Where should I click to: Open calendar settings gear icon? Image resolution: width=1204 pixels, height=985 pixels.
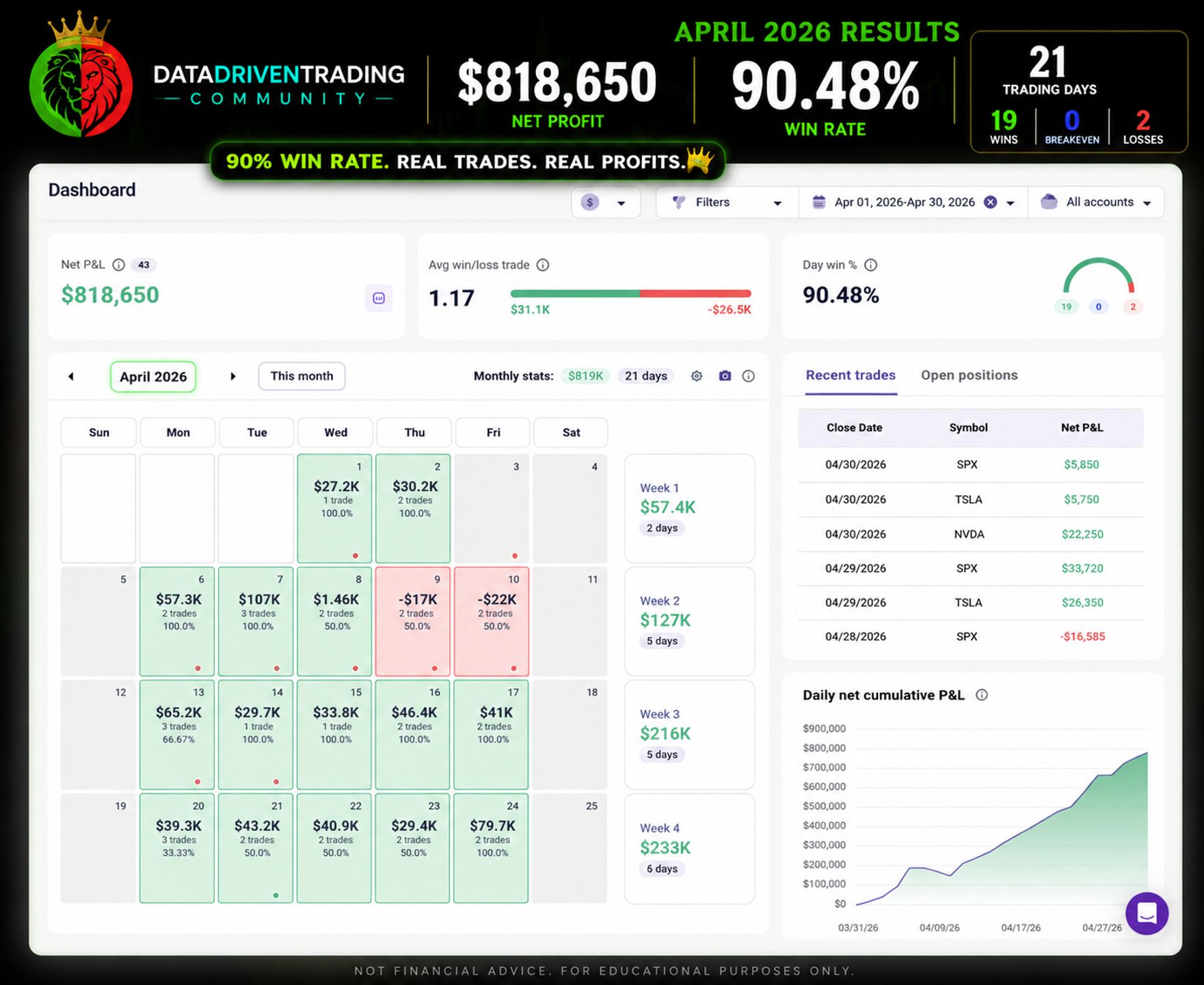[x=697, y=376]
